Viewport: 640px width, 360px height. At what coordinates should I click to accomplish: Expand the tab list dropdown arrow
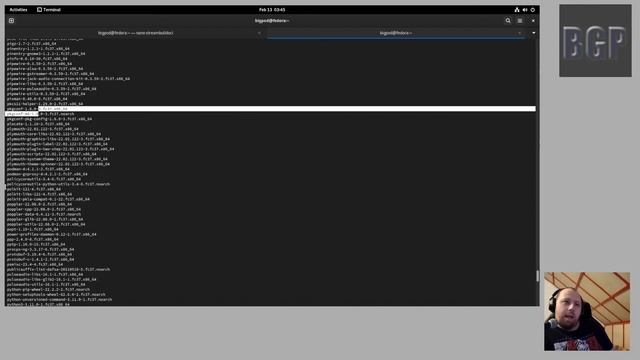click(x=533, y=33)
